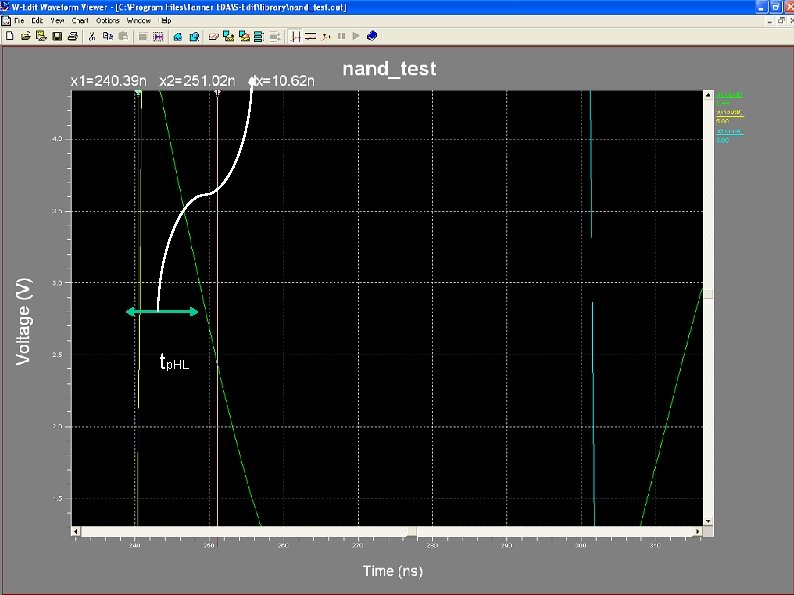The height and width of the screenshot is (595, 794).
Task: Click the stacked charts layout icon
Action: pyautogui.click(x=259, y=36)
